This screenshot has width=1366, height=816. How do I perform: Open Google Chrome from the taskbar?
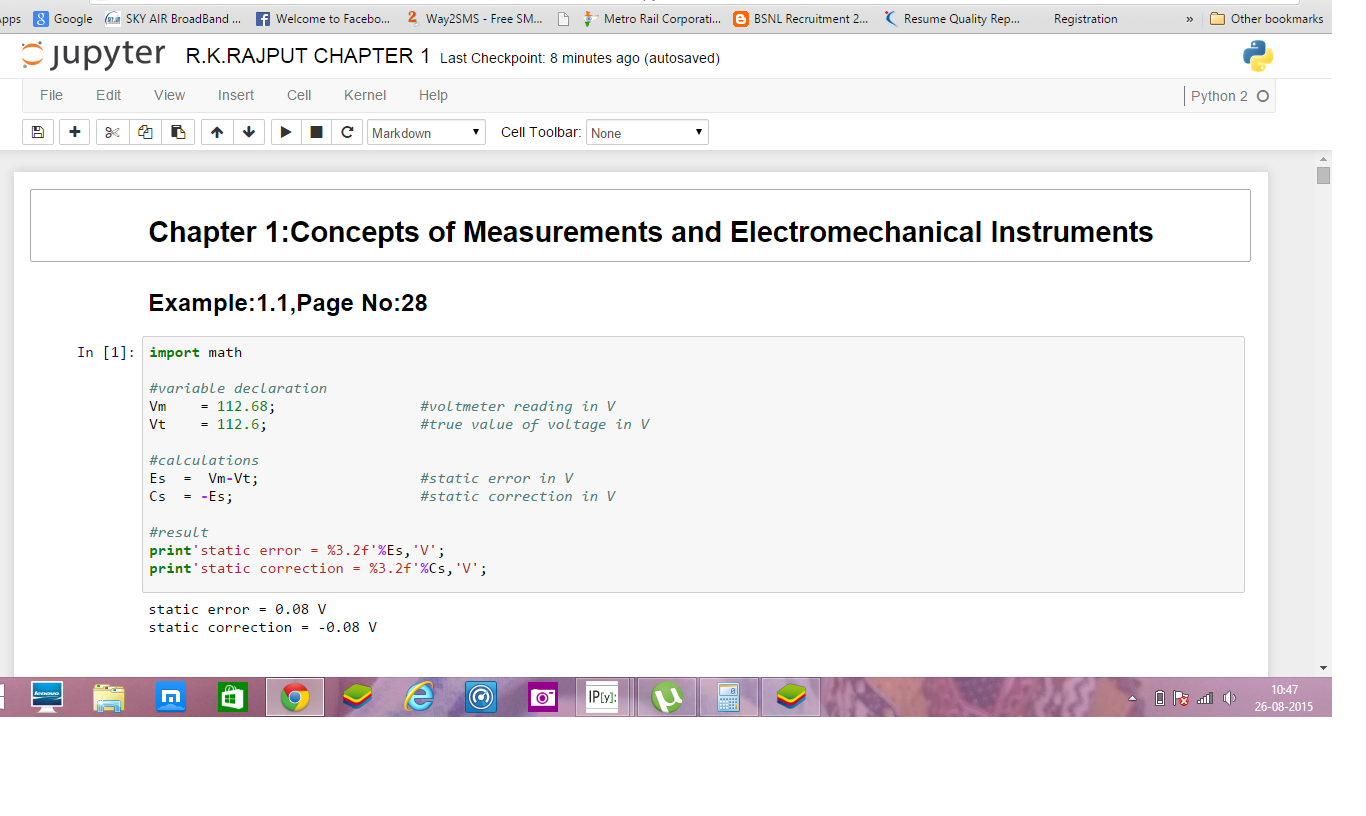point(294,697)
